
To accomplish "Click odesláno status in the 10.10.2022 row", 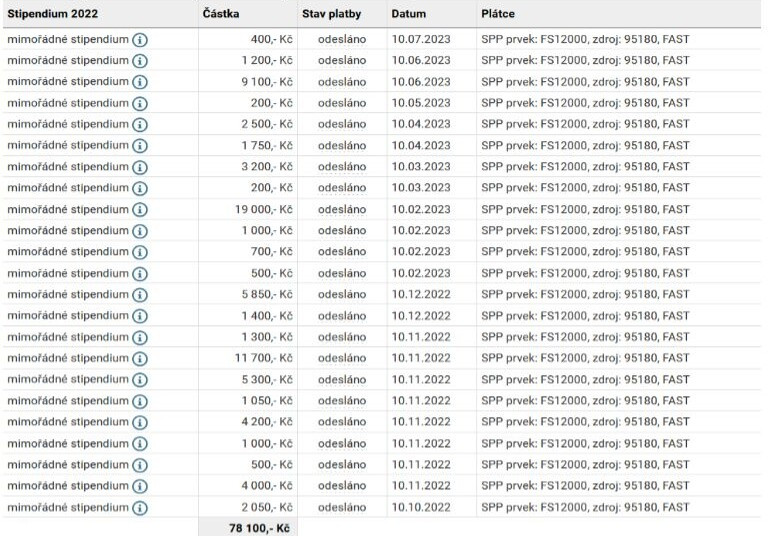I will pyautogui.click(x=342, y=507).
